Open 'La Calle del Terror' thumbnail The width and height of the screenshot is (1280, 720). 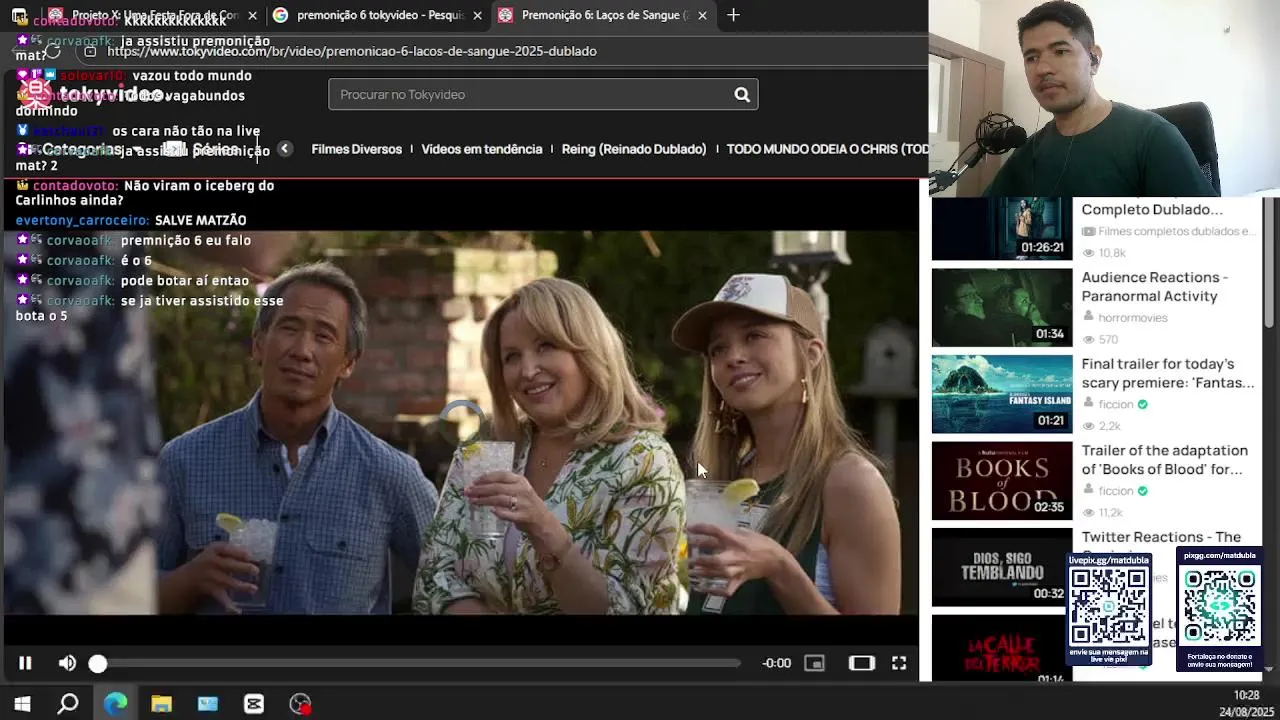point(1001,648)
